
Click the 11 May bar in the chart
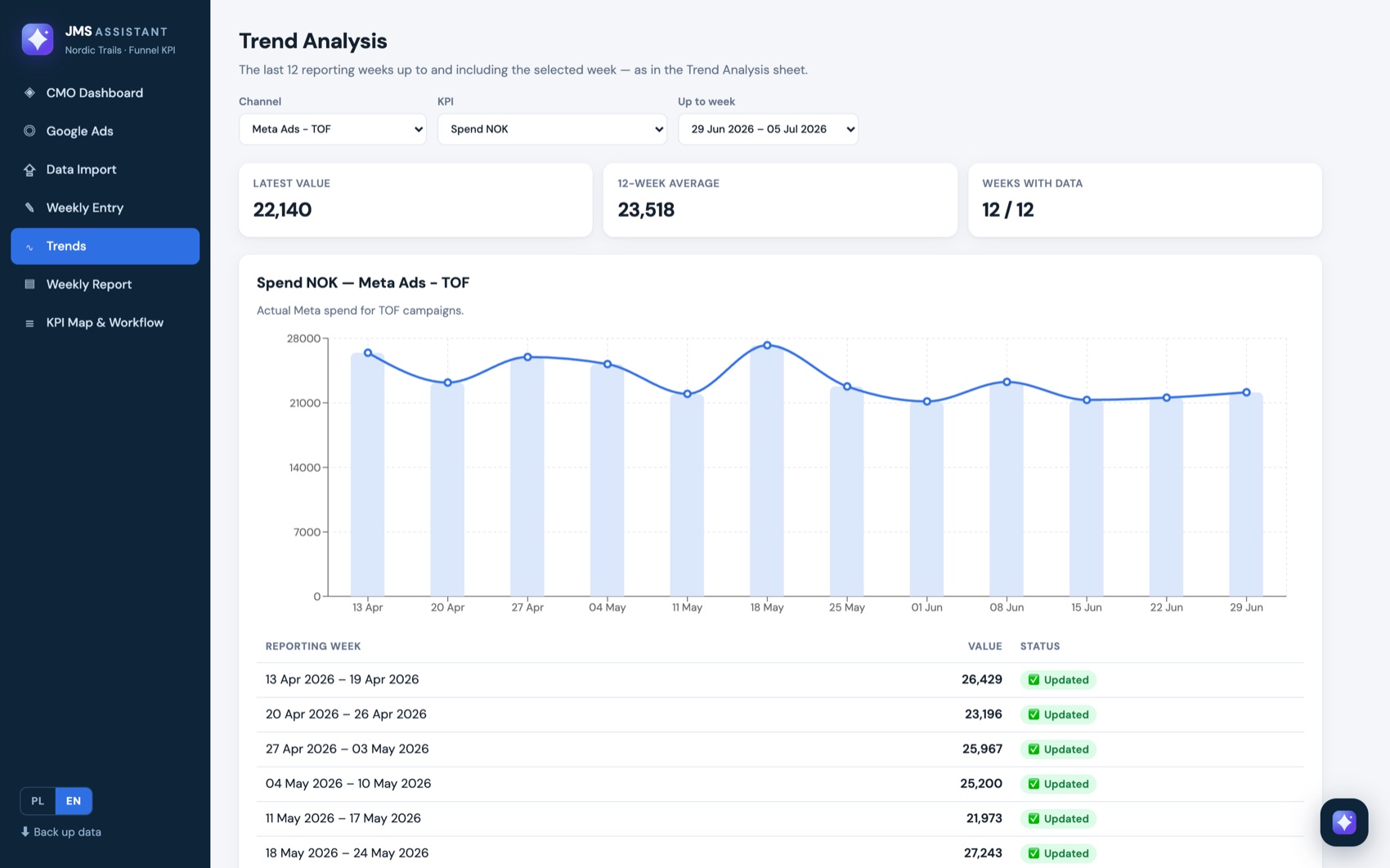[x=687, y=495]
